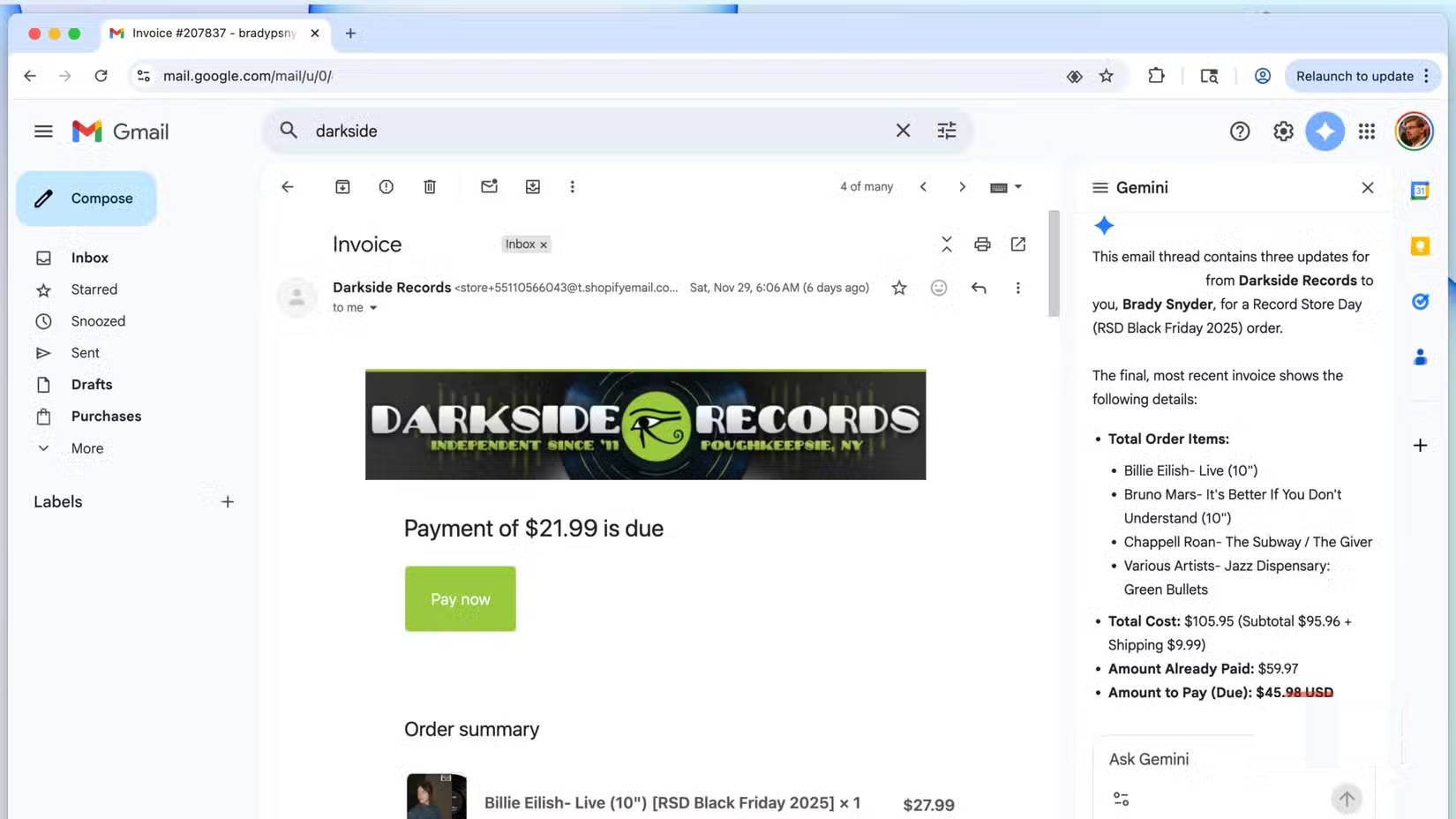Remove the Inbox label chip
Screen dimensions: 1456x819
[544, 245]
